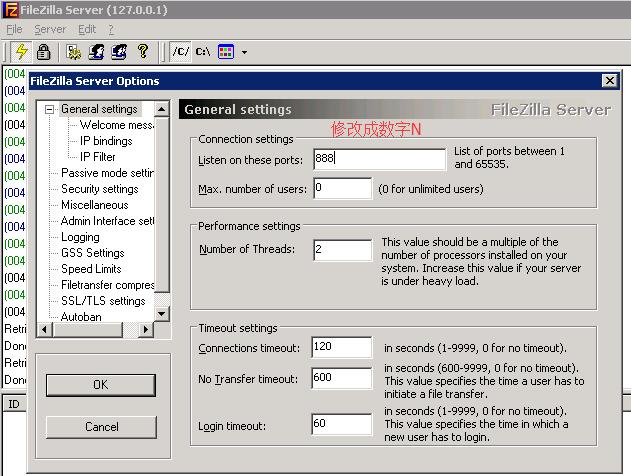Select SSL/TLS settings tree item
The height and width of the screenshot is (476, 631).
(x=103, y=301)
